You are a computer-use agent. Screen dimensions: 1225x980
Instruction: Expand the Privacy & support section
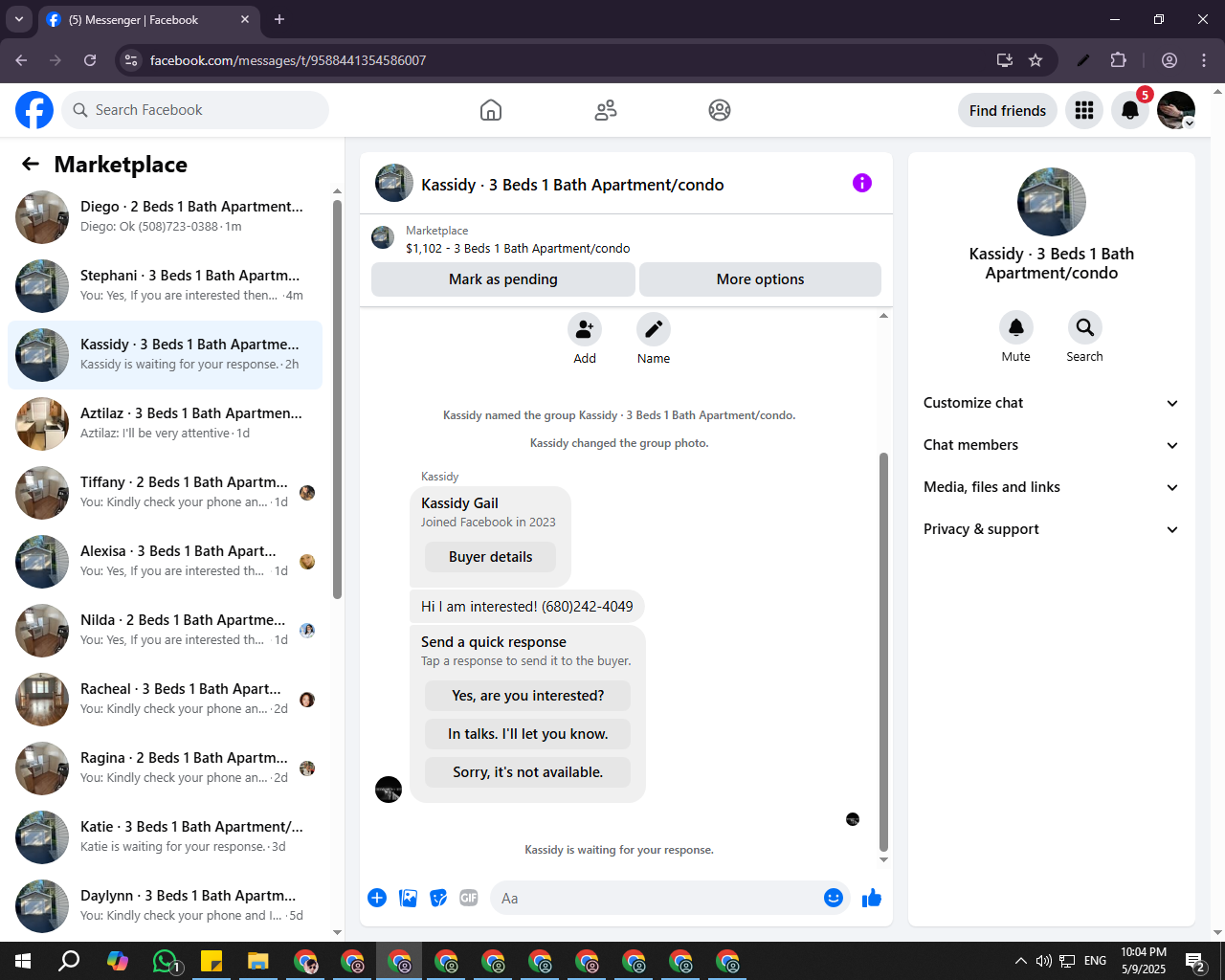(x=1051, y=529)
